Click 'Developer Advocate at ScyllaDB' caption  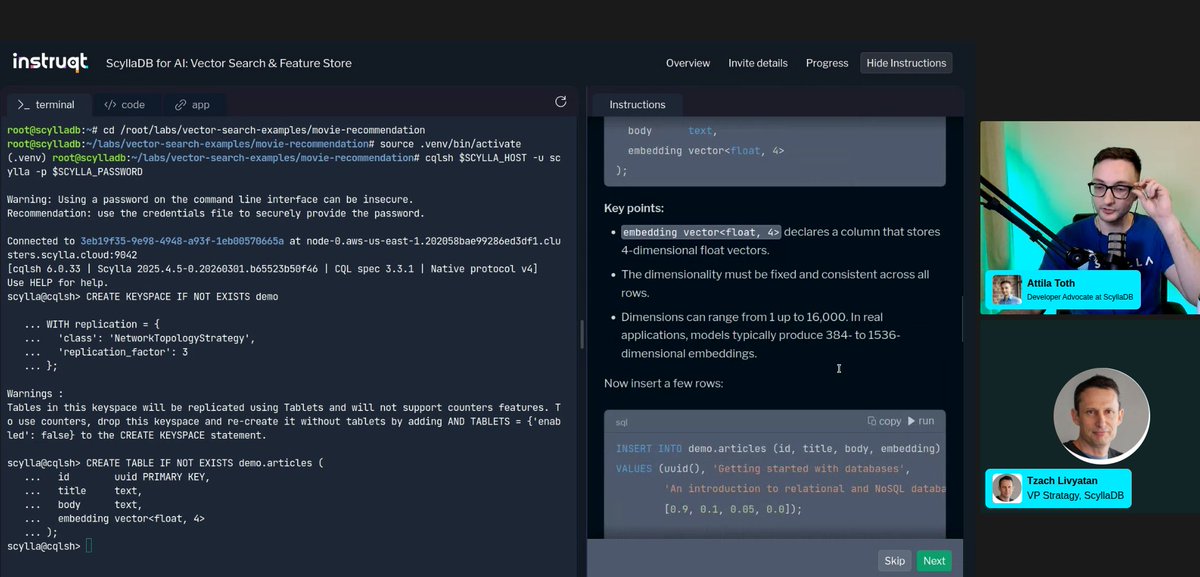click(x=1079, y=297)
